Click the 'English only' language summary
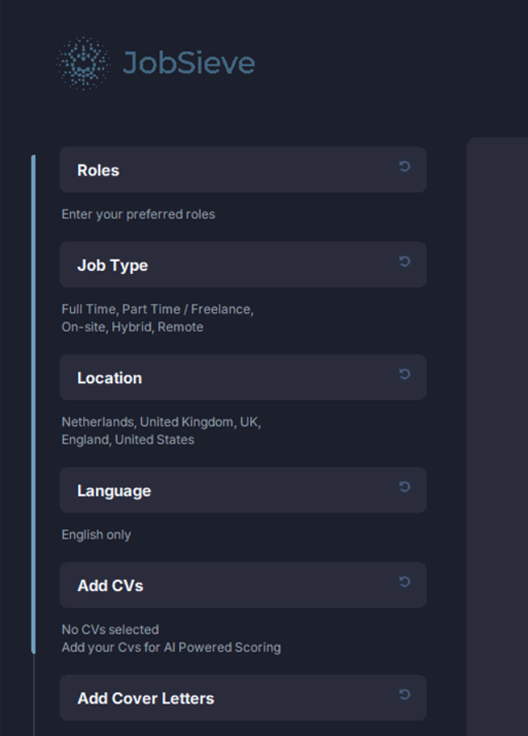The image size is (528, 736). [x=96, y=535]
